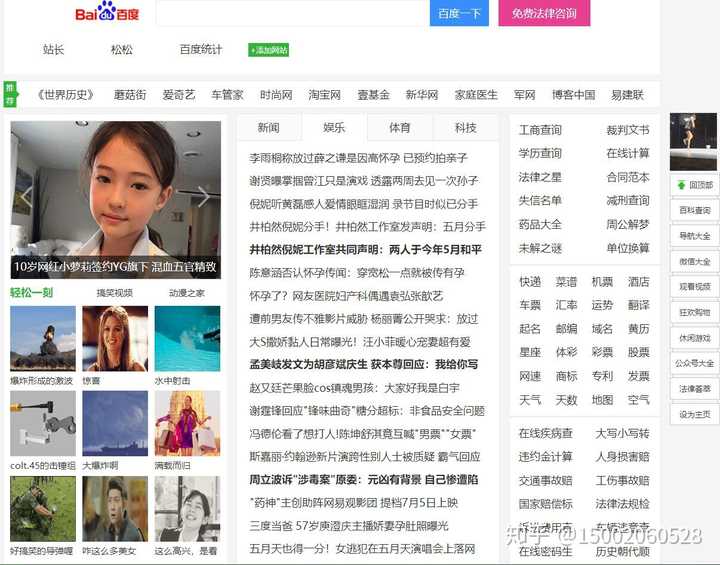Click the pink 免费法律咨询 button
Image resolution: width=720 pixels, height=565 pixels.
pos(544,13)
